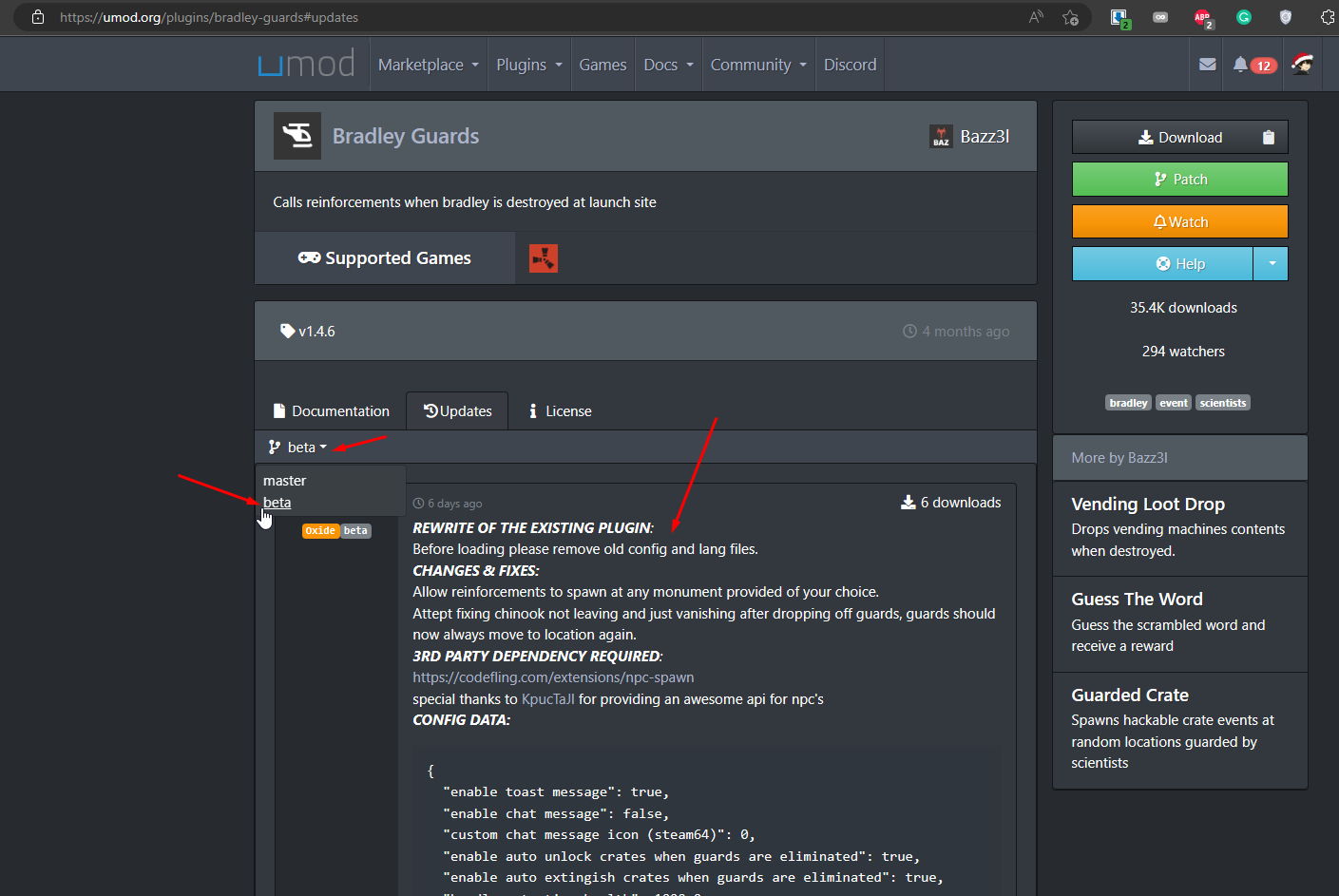Open the Bazz3l author link
The width and height of the screenshot is (1339, 896).
click(985, 137)
